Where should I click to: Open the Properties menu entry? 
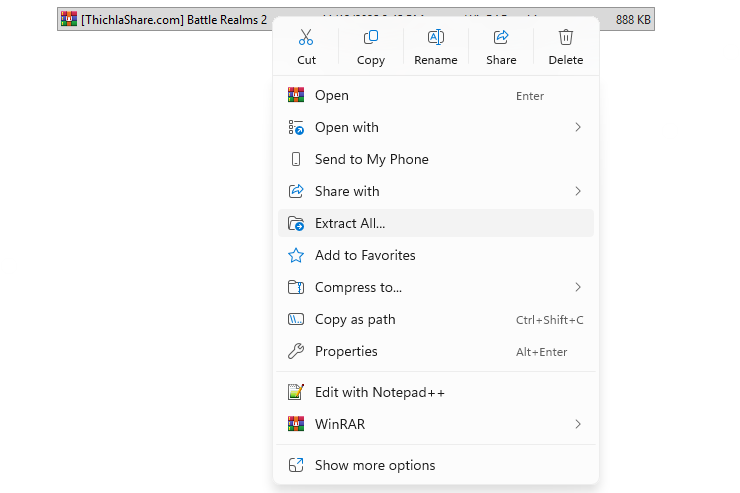tap(346, 351)
